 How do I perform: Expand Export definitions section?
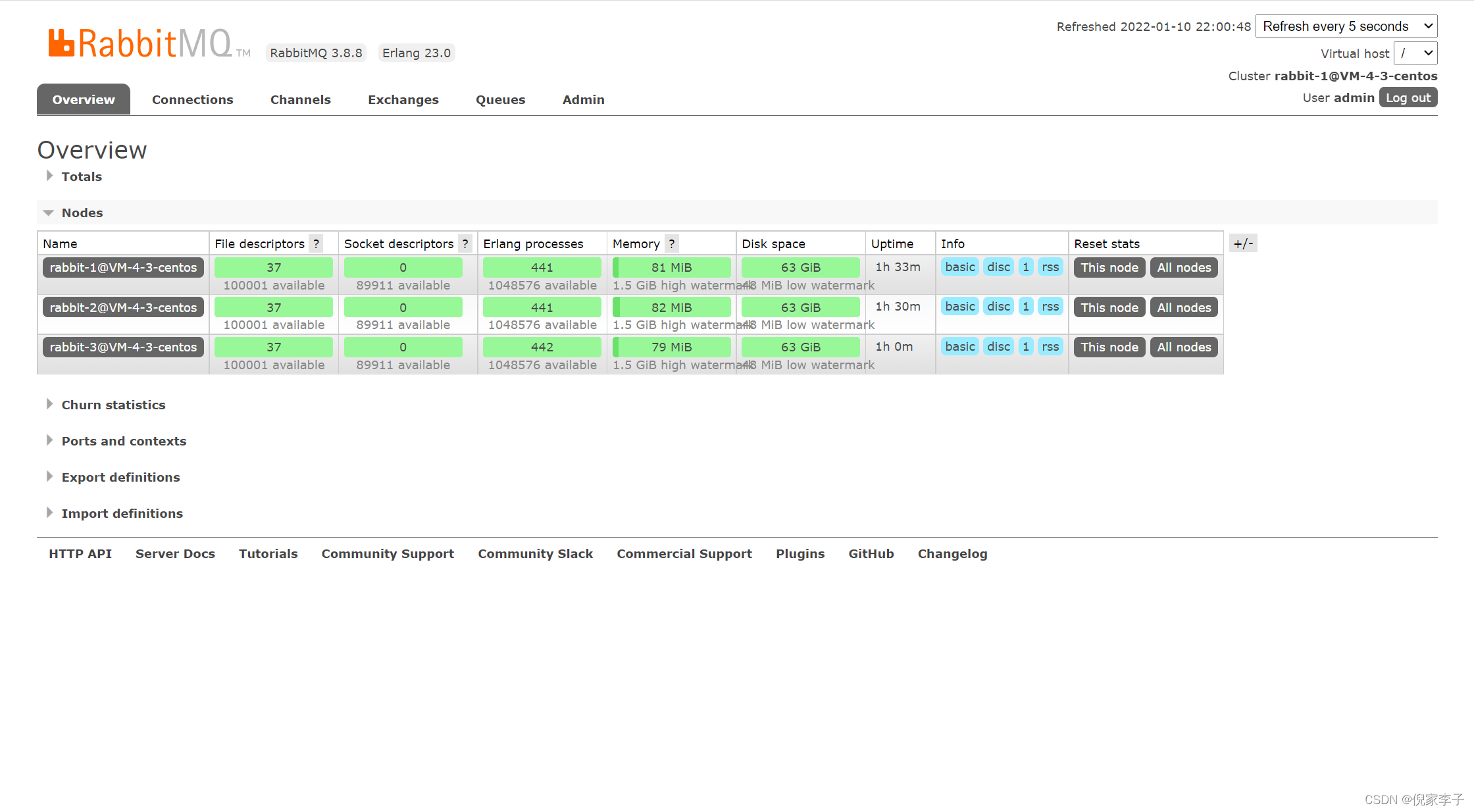120,477
